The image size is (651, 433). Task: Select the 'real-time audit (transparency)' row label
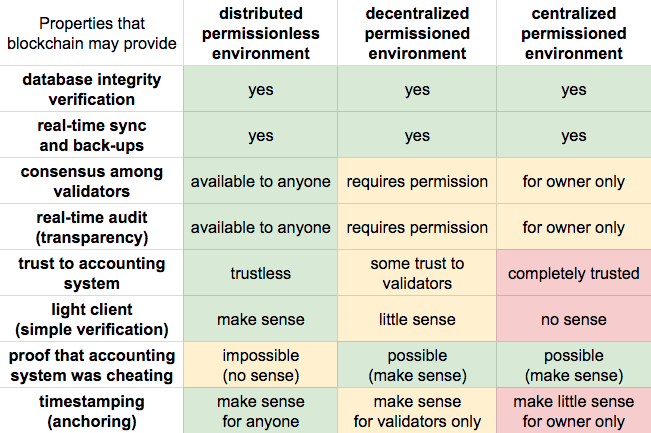tap(92, 227)
